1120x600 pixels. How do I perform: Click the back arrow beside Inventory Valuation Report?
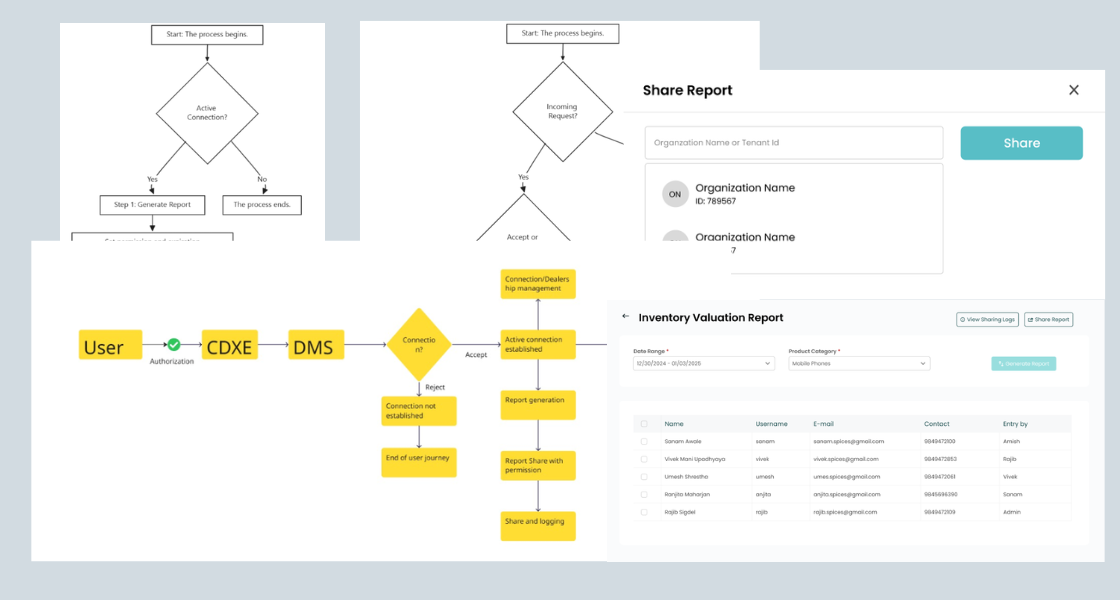(624, 317)
